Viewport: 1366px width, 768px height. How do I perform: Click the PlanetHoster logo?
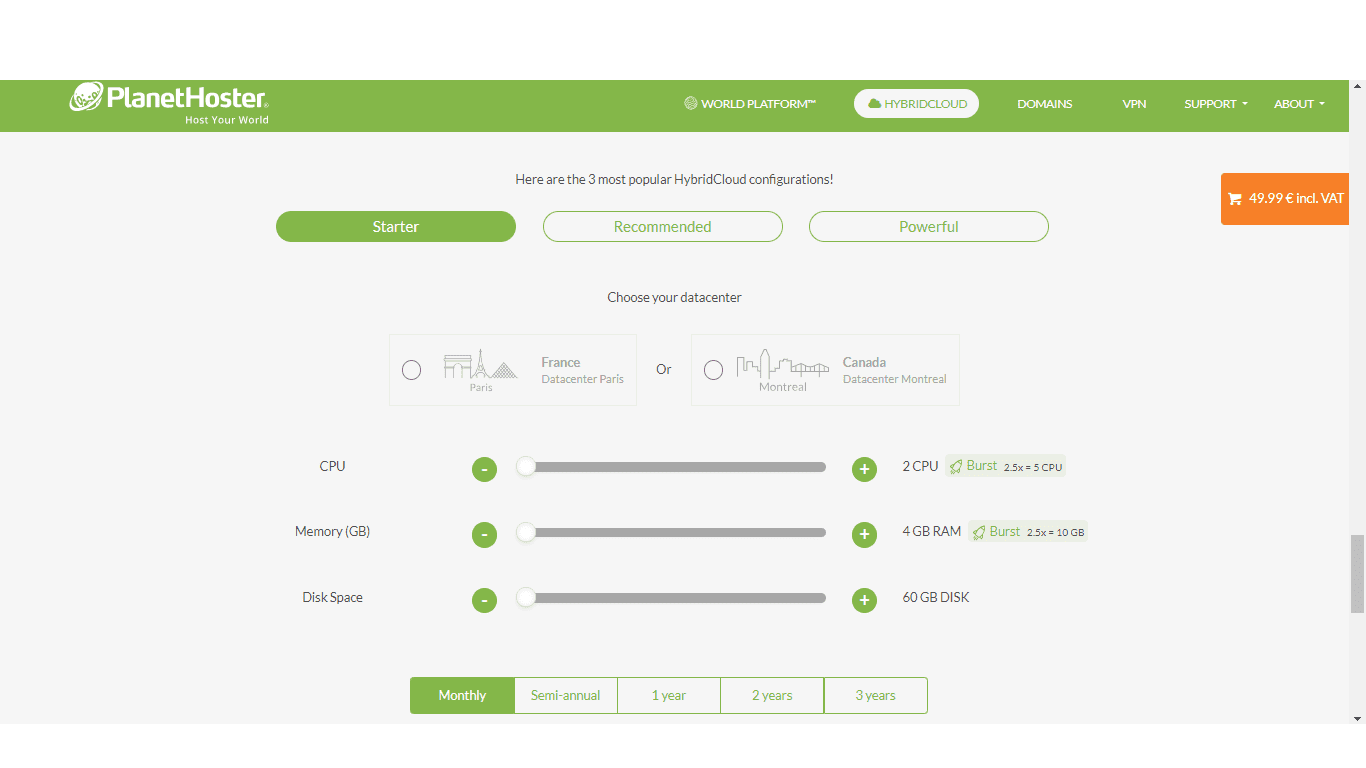pyautogui.click(x=168, y=103)
